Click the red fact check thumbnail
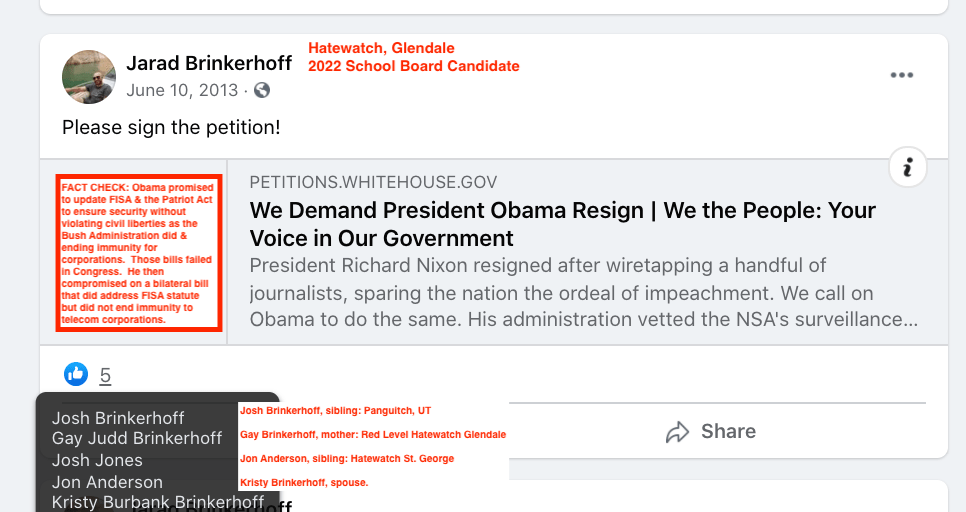Image resolution: width=966 pixels, height=512 pixels. (x=138, y=252)
